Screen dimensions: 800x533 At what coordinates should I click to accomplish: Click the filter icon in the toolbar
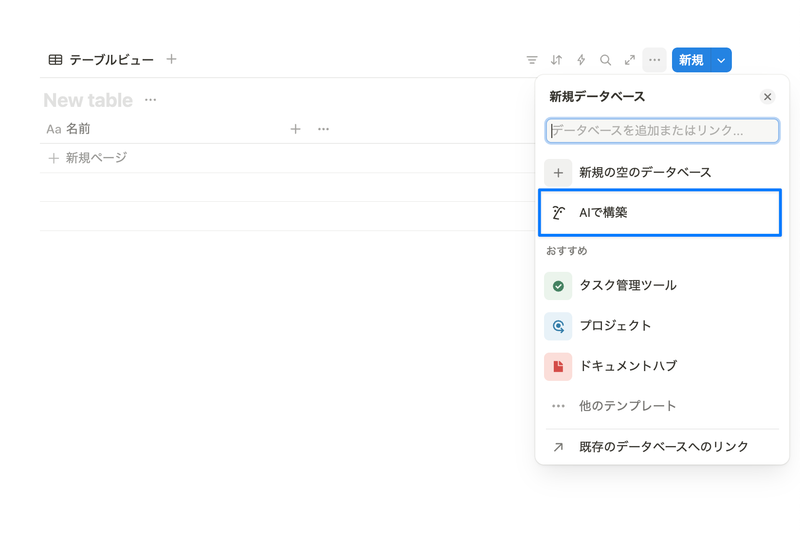pyautogui.click(x=532, y=60)
